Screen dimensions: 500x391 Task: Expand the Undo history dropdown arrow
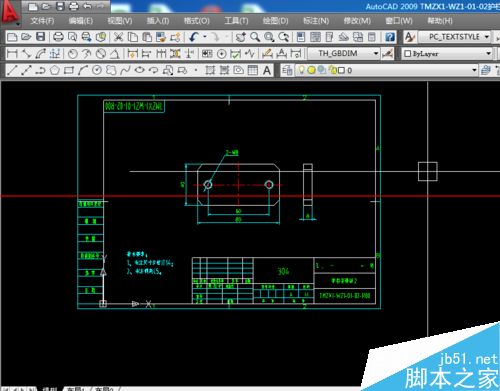pyautogui.click(x=205, y=37)
